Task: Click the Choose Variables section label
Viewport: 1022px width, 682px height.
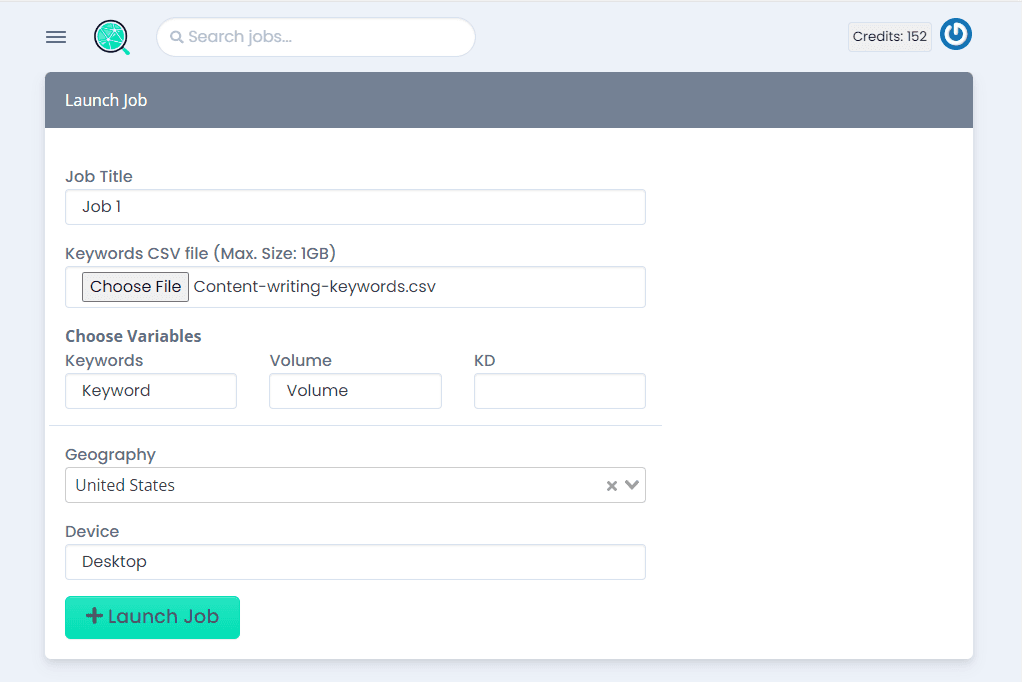Action: pos(133,335)
